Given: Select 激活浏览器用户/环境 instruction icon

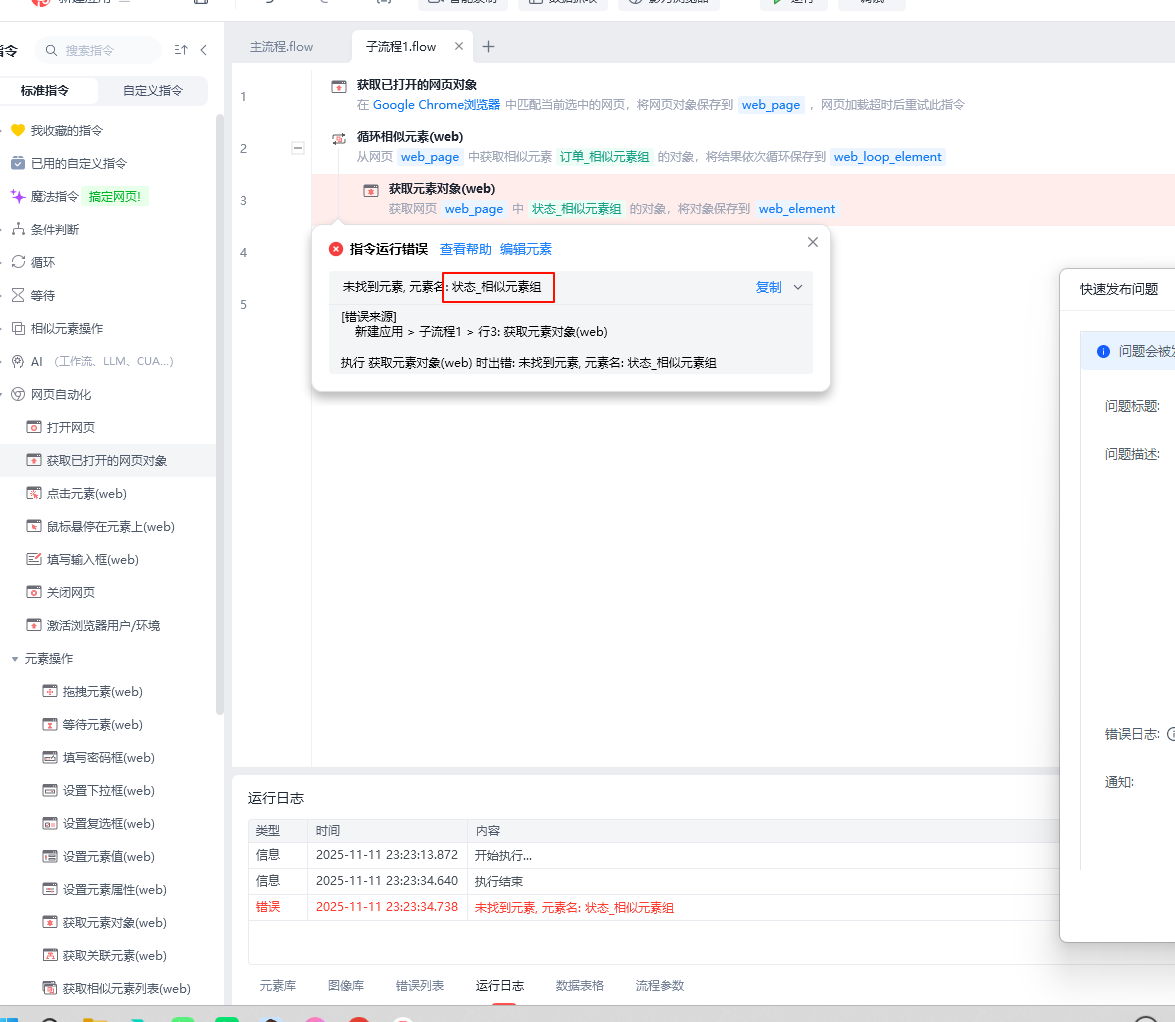Looking at the screenshot, I should point(34,625).
